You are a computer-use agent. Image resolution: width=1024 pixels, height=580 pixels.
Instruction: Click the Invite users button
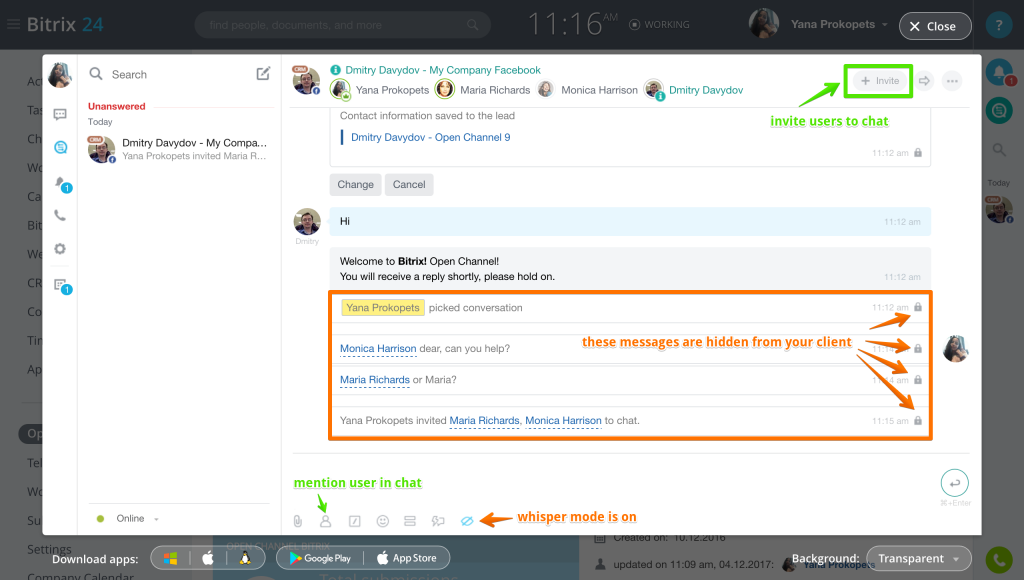point(879,81)
